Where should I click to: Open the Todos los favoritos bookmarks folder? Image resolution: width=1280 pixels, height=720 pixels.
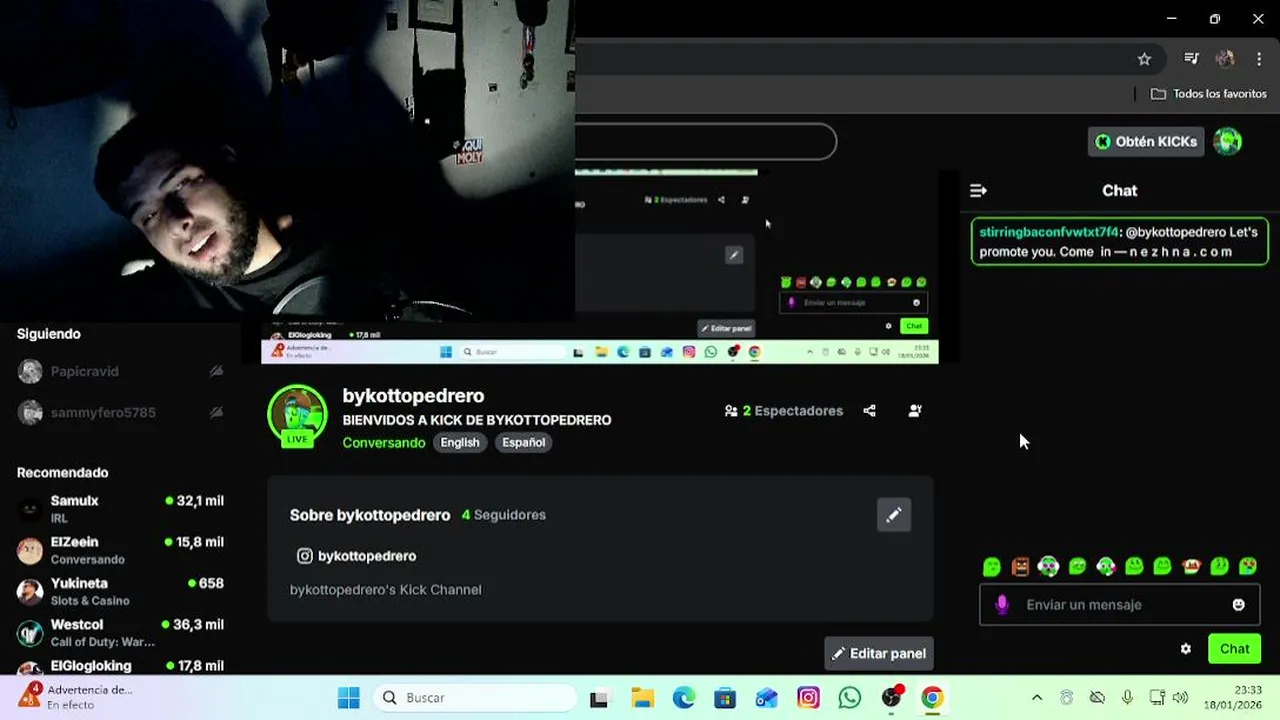[1208, 94]
